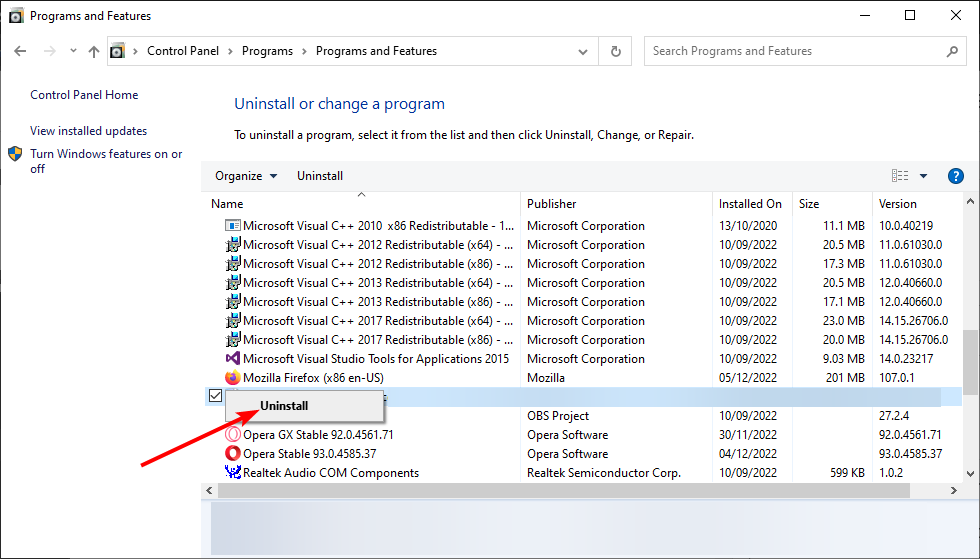The width and height of the screenshot is (980, 559).
Task: Expand the address bar history dropdown
Action: click(582, 52)
